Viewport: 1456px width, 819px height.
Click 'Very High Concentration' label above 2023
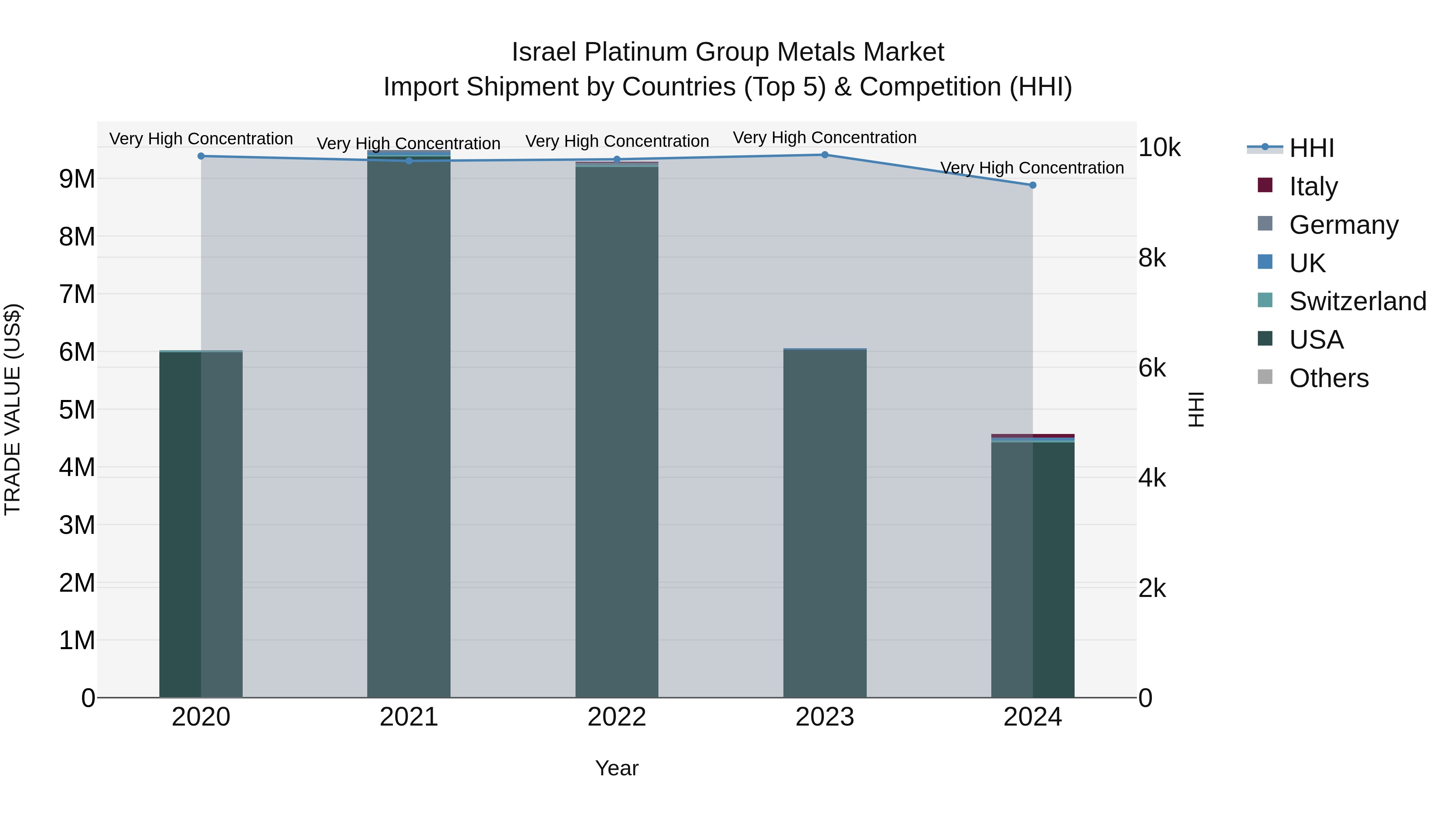point(825,138)
